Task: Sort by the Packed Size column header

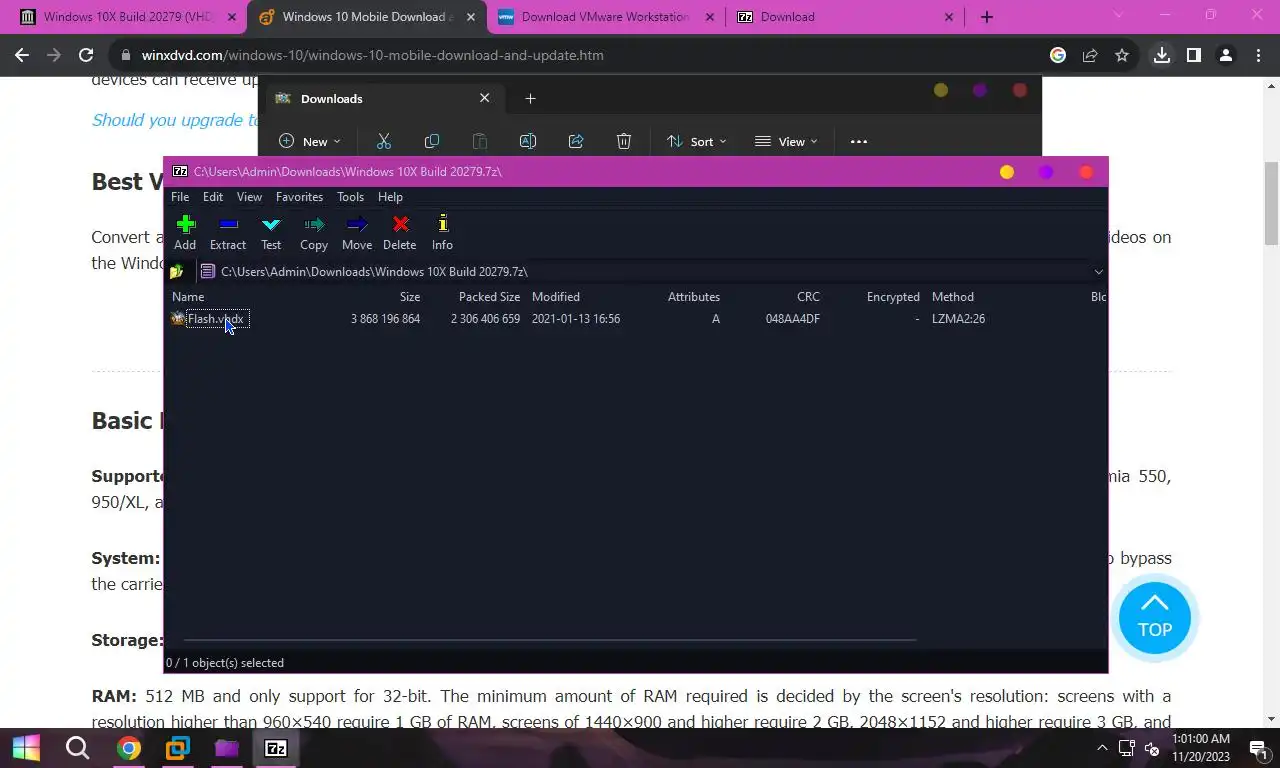Action: click(489, 297)
